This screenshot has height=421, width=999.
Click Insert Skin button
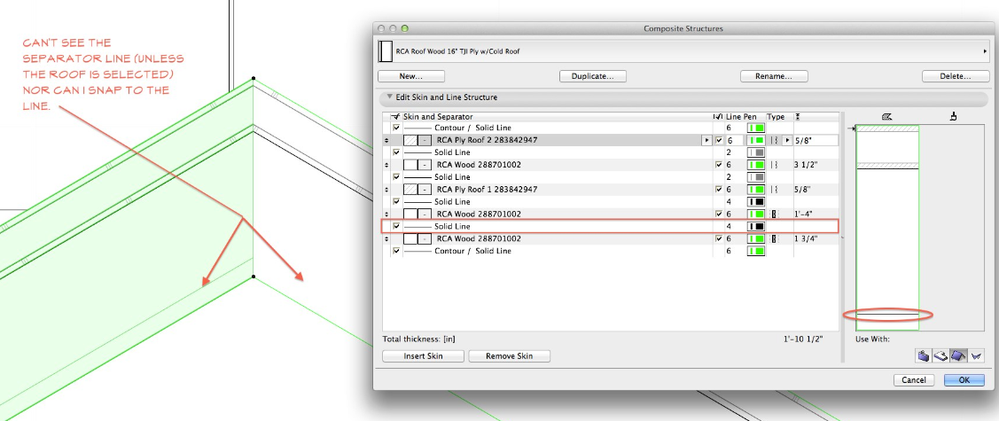point(423,356)
